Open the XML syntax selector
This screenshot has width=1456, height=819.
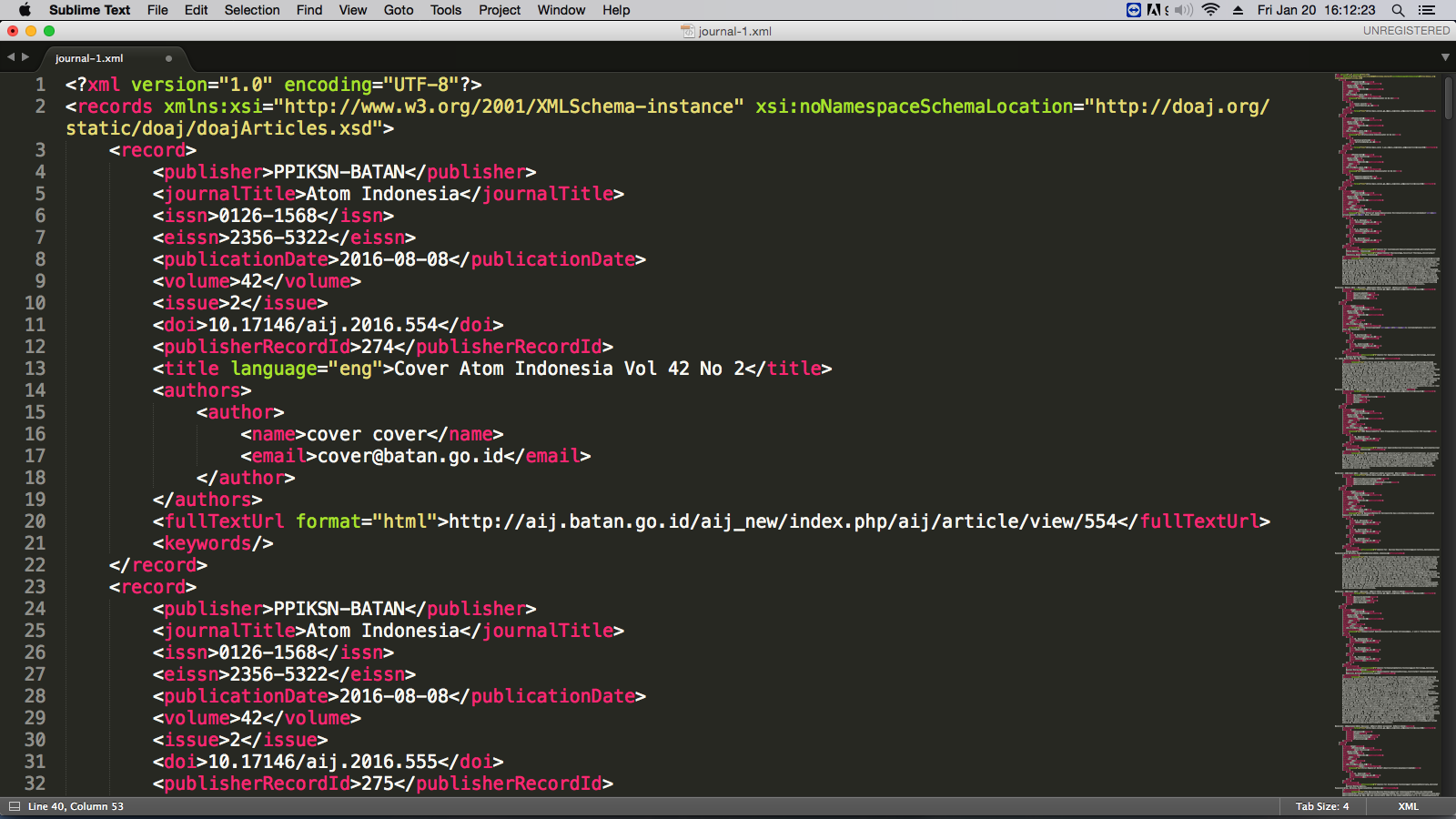1408,806
